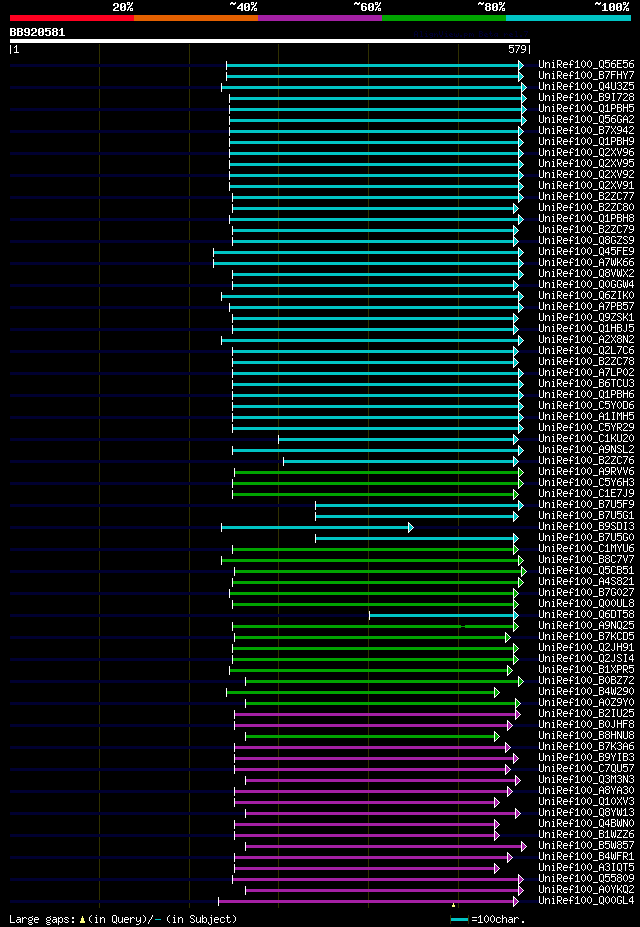Select label UniRef100_Q6ZIK0
This screenshot has height=927, width=640.
tap(586, 295)
